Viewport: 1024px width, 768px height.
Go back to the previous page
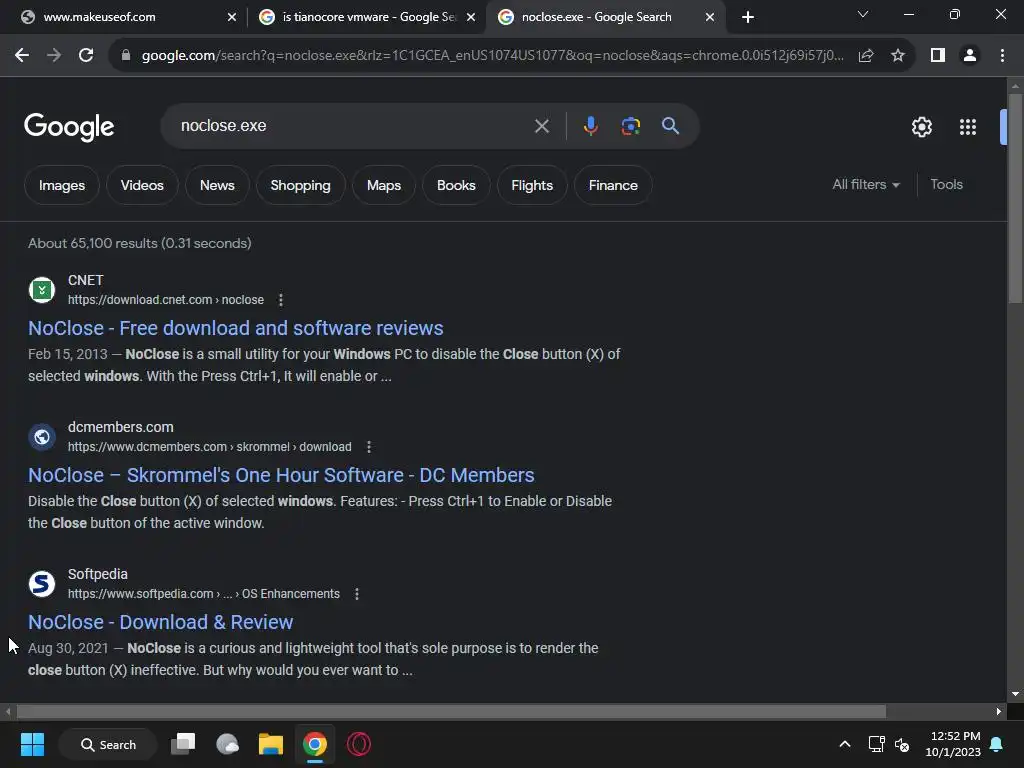pyautogui.click(x=22, y=56)
